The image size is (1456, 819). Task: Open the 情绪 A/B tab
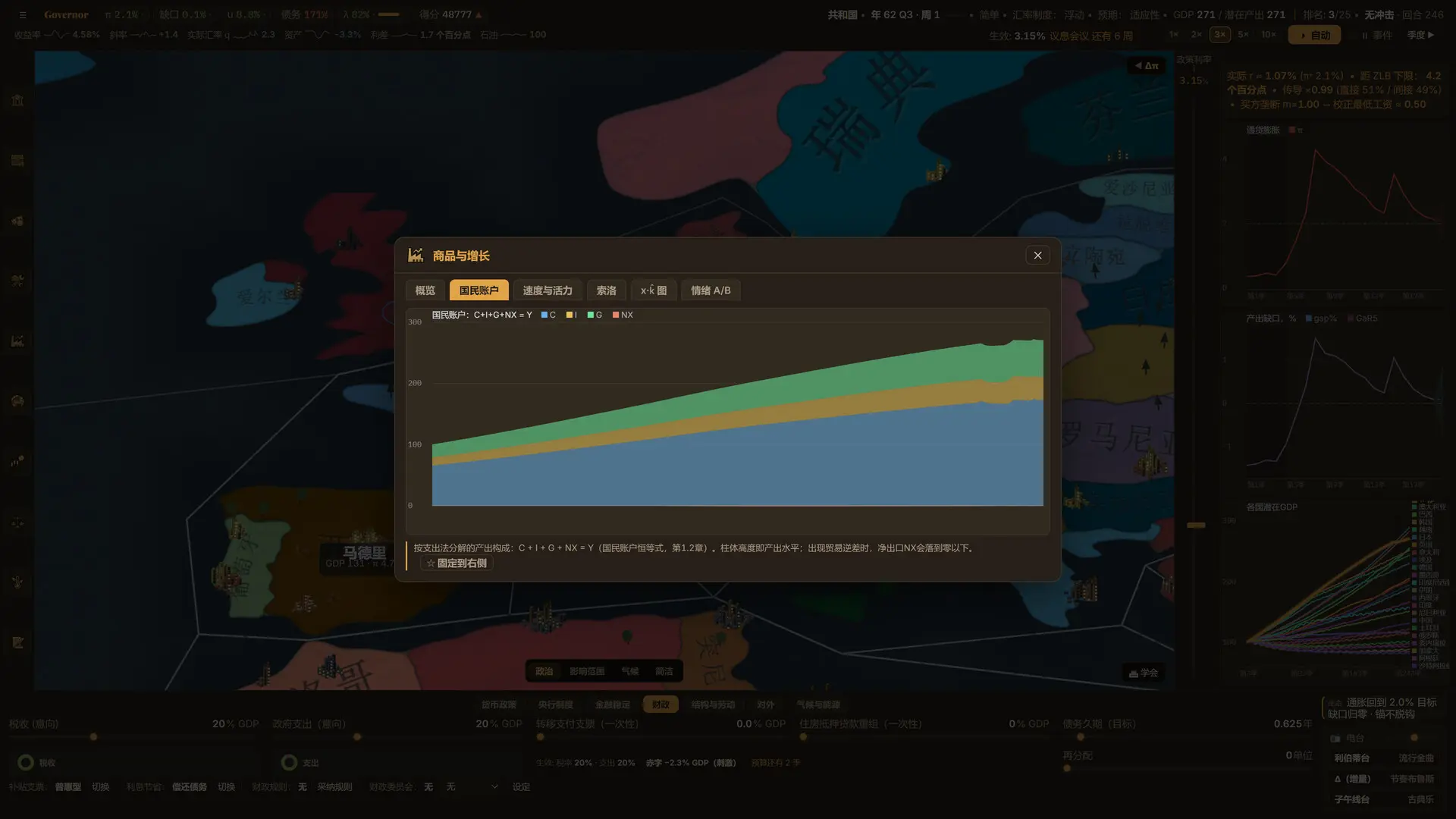coord(711,290)
